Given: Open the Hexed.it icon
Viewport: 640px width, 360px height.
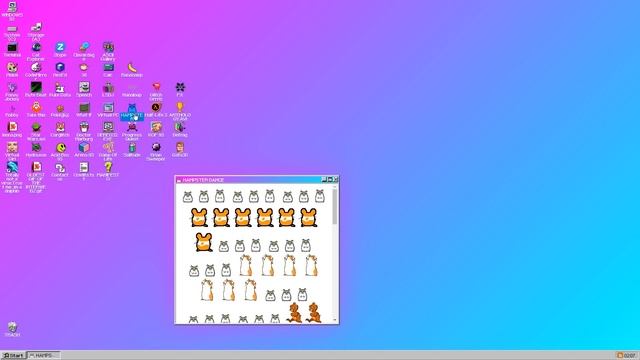Looking at the screenshot, I should [60, 70].
